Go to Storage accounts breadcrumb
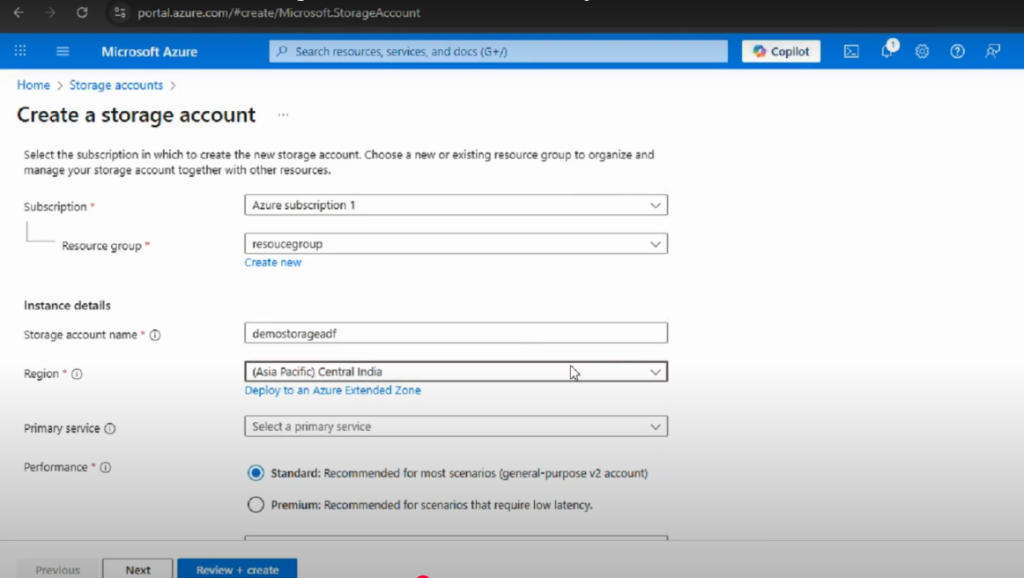 coord(116,86)
